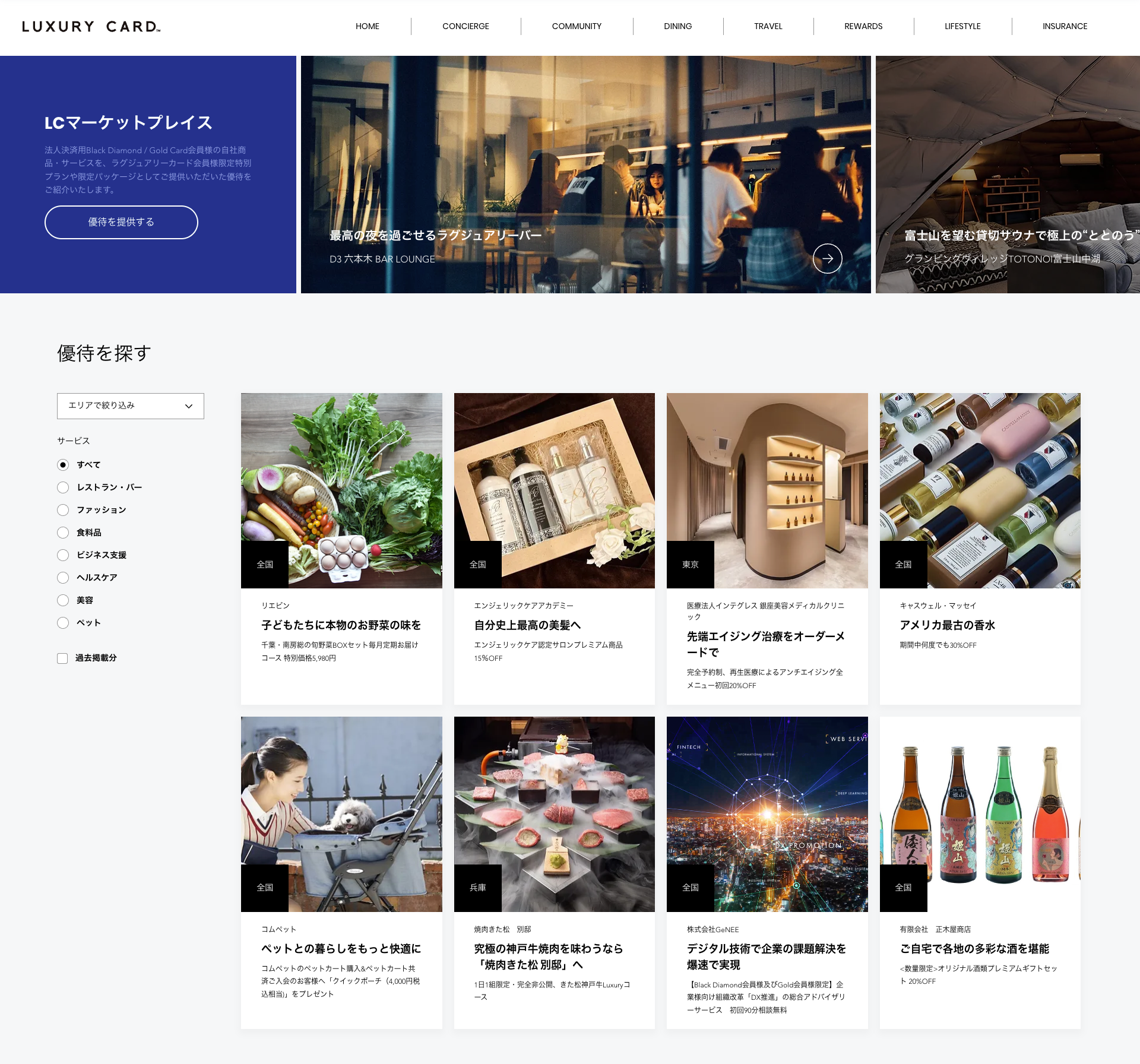1140x1064 pixels.
Task: Click the Luxury Card logo
Action: (x=91, y=27)
